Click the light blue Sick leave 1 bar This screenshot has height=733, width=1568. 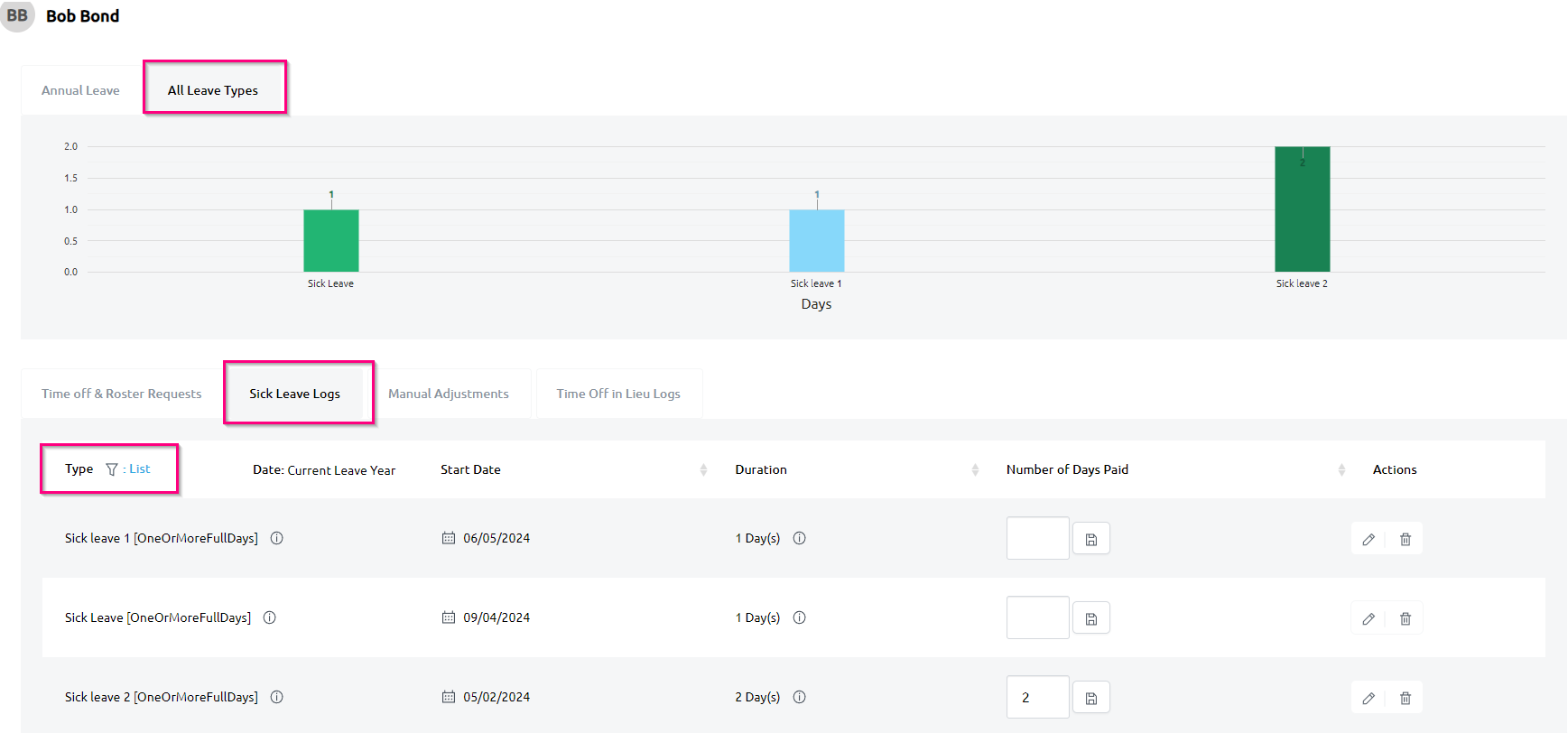816,240
